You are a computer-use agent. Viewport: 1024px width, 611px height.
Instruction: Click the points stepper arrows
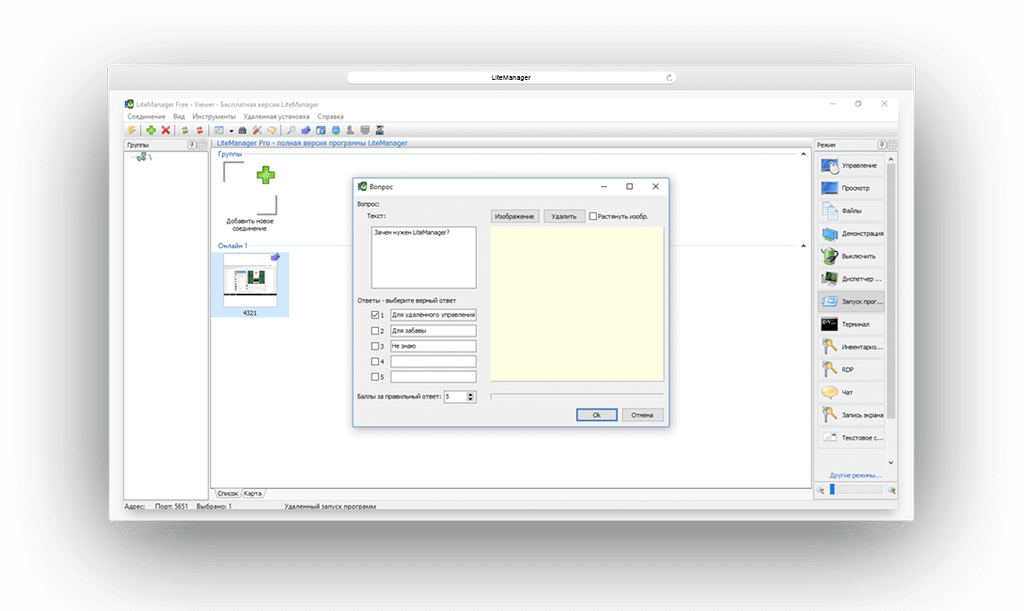[470, 396]
